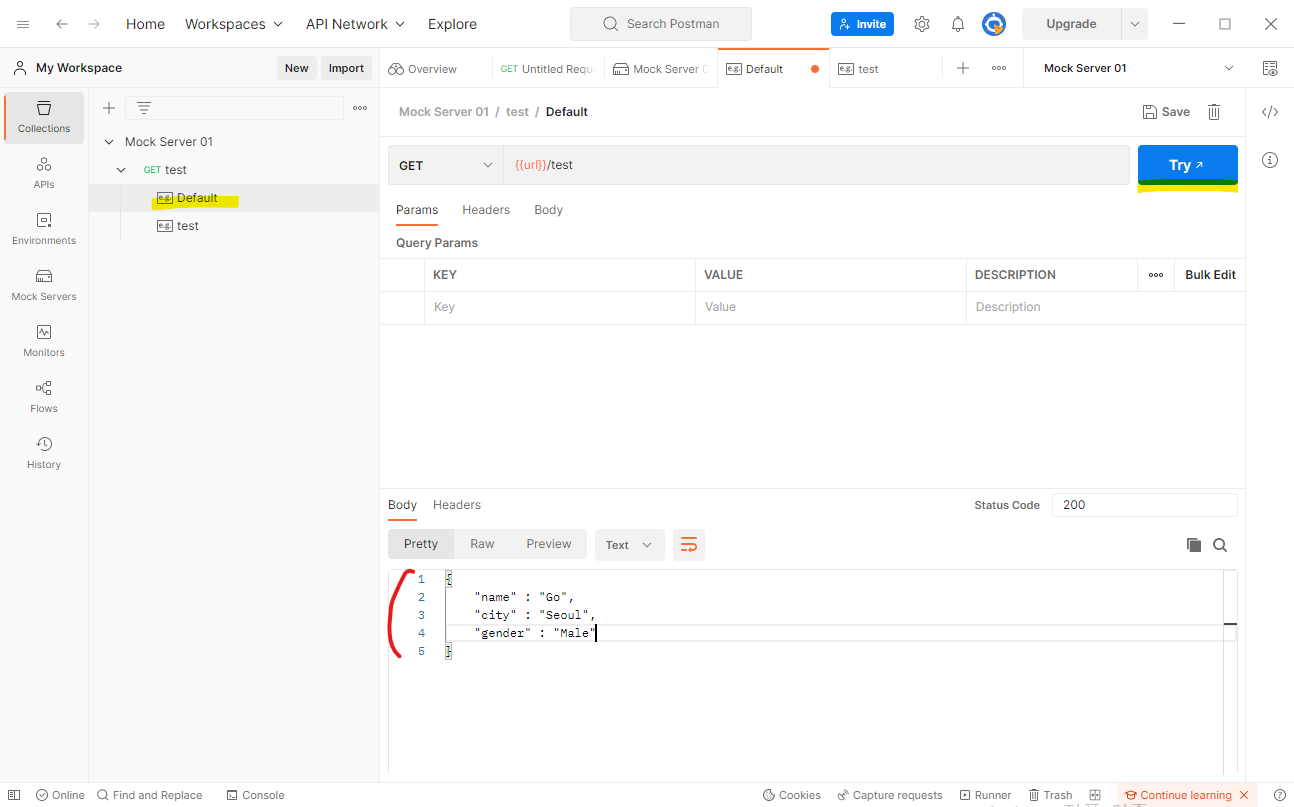The width and height of the screenshot is (1294, 807).
Task: Open the tab options three-dot menu
Action: coord(999,68)
